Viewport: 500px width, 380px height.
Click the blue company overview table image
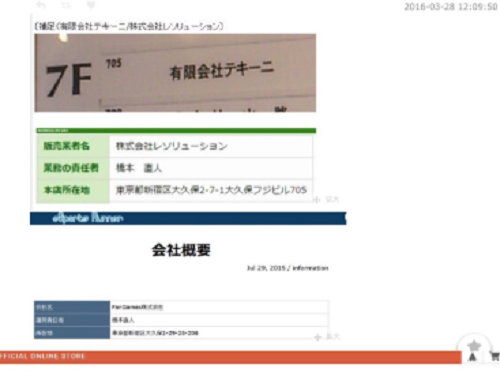click(x=181, y=320)
